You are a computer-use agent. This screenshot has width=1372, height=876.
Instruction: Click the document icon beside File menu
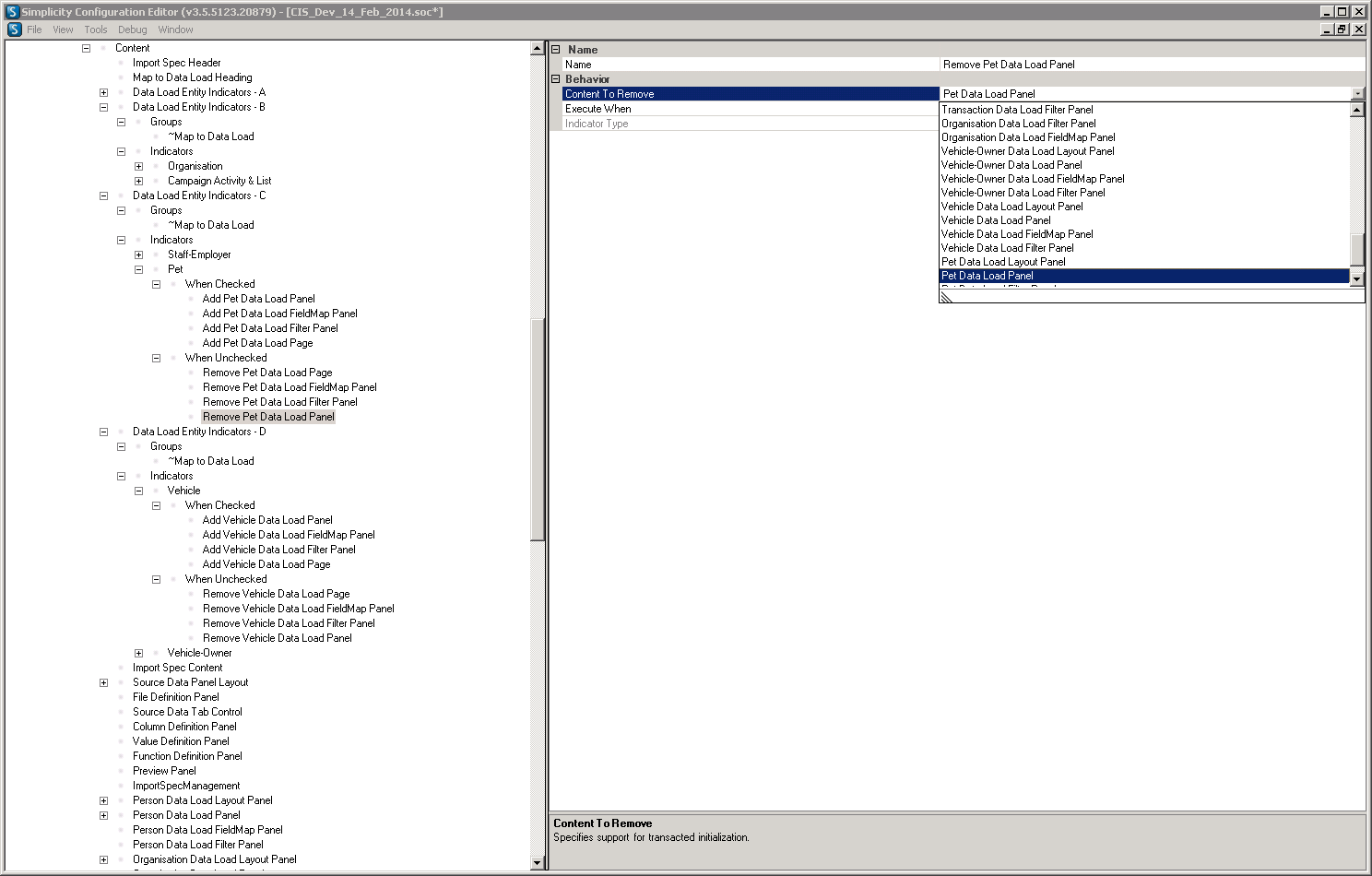pyautogui.click(x=15, y=30)
